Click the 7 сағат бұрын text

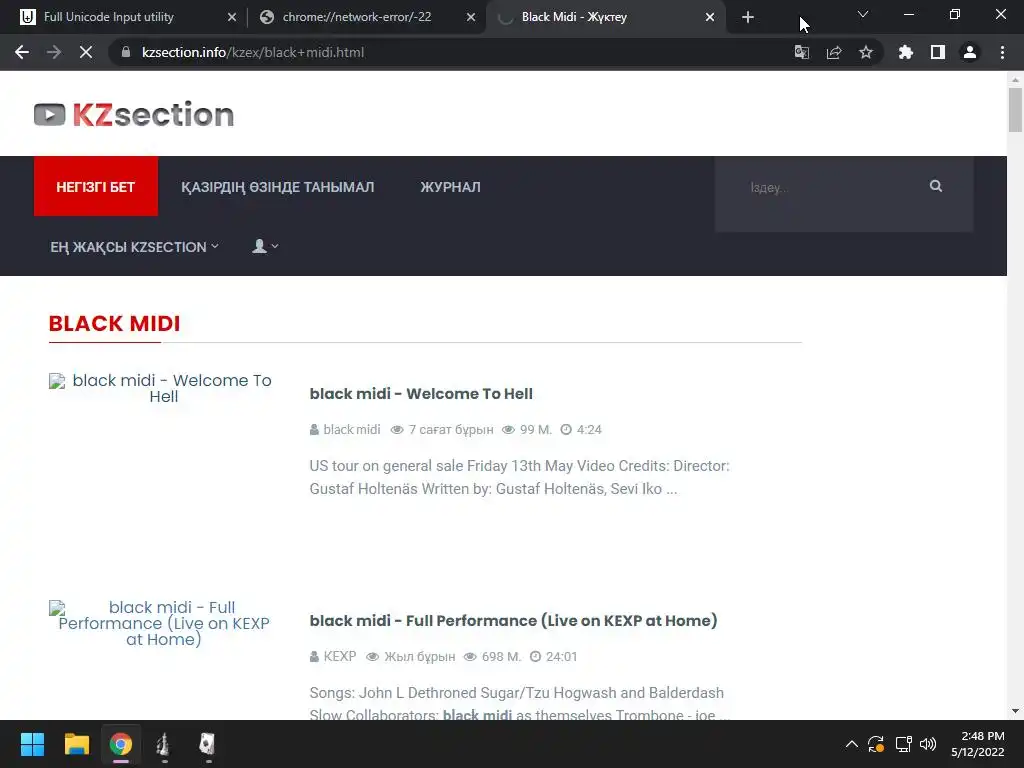click(x=451, y=430)
